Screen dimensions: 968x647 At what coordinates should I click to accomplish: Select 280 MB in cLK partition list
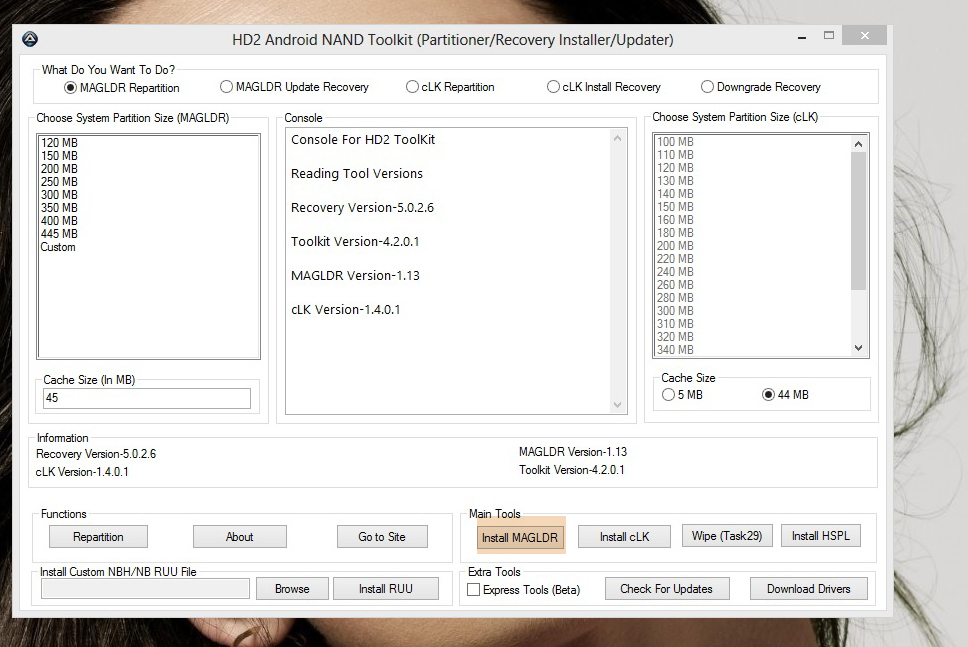pyautogui.click(x=675, y=297)
